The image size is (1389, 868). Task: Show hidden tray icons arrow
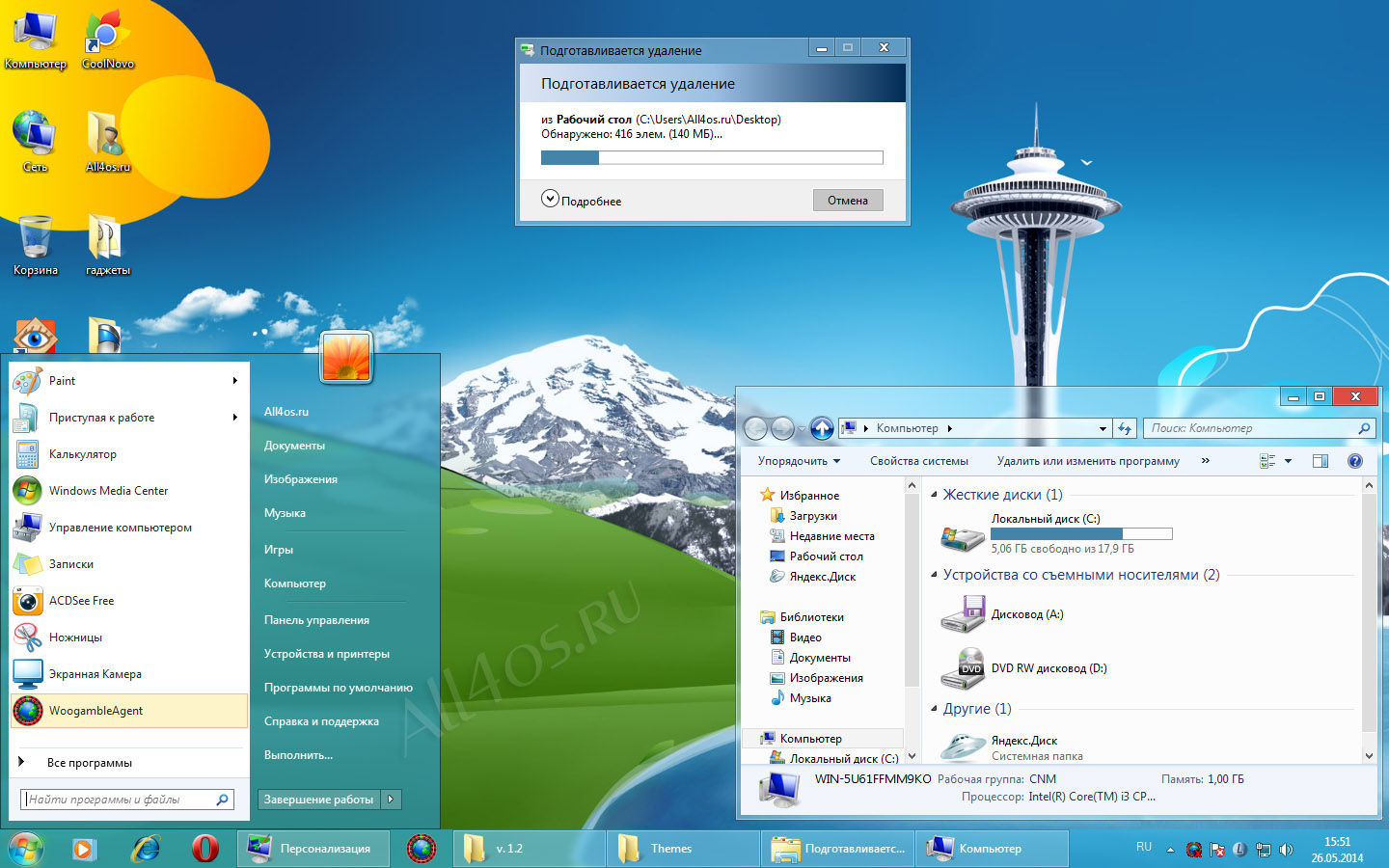click(1170, 850)
